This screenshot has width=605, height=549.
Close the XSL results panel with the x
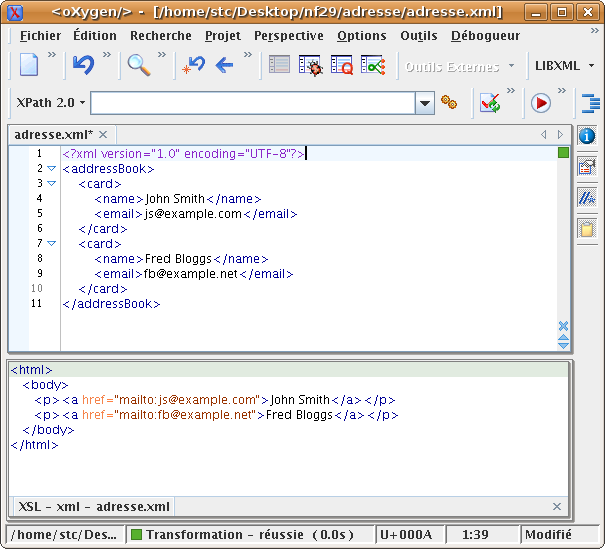pos(557,507)
